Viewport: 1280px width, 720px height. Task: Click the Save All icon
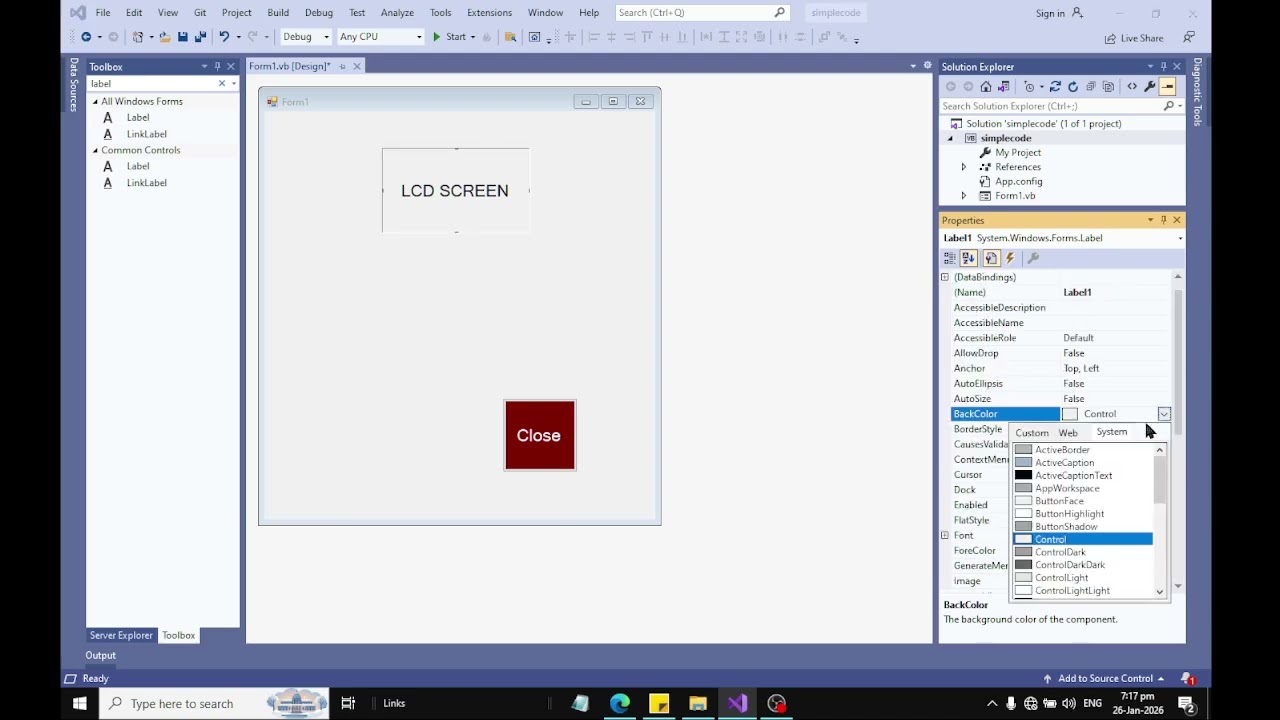[200, 37]
